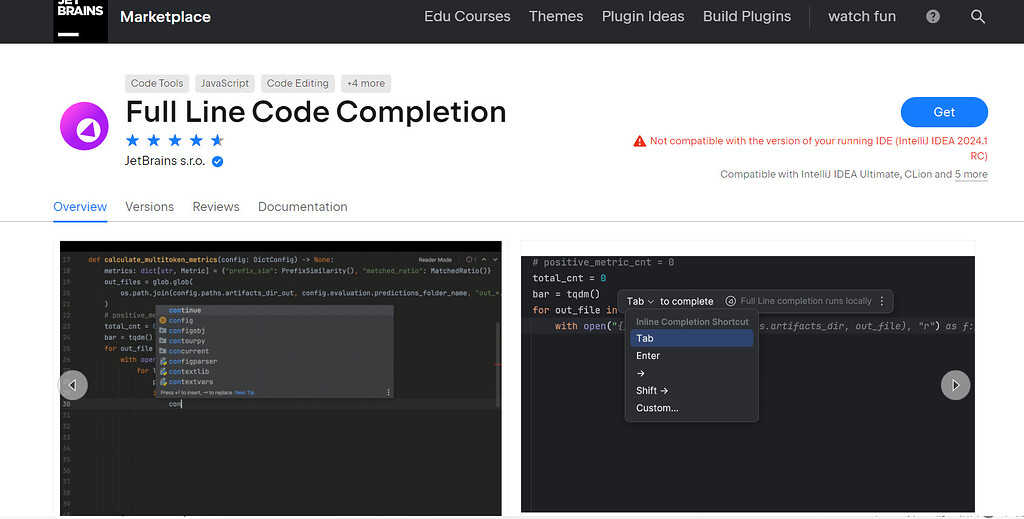The image size is (1024, 519).
Task: Switch to the Versions tab
Action: point(150,206)
